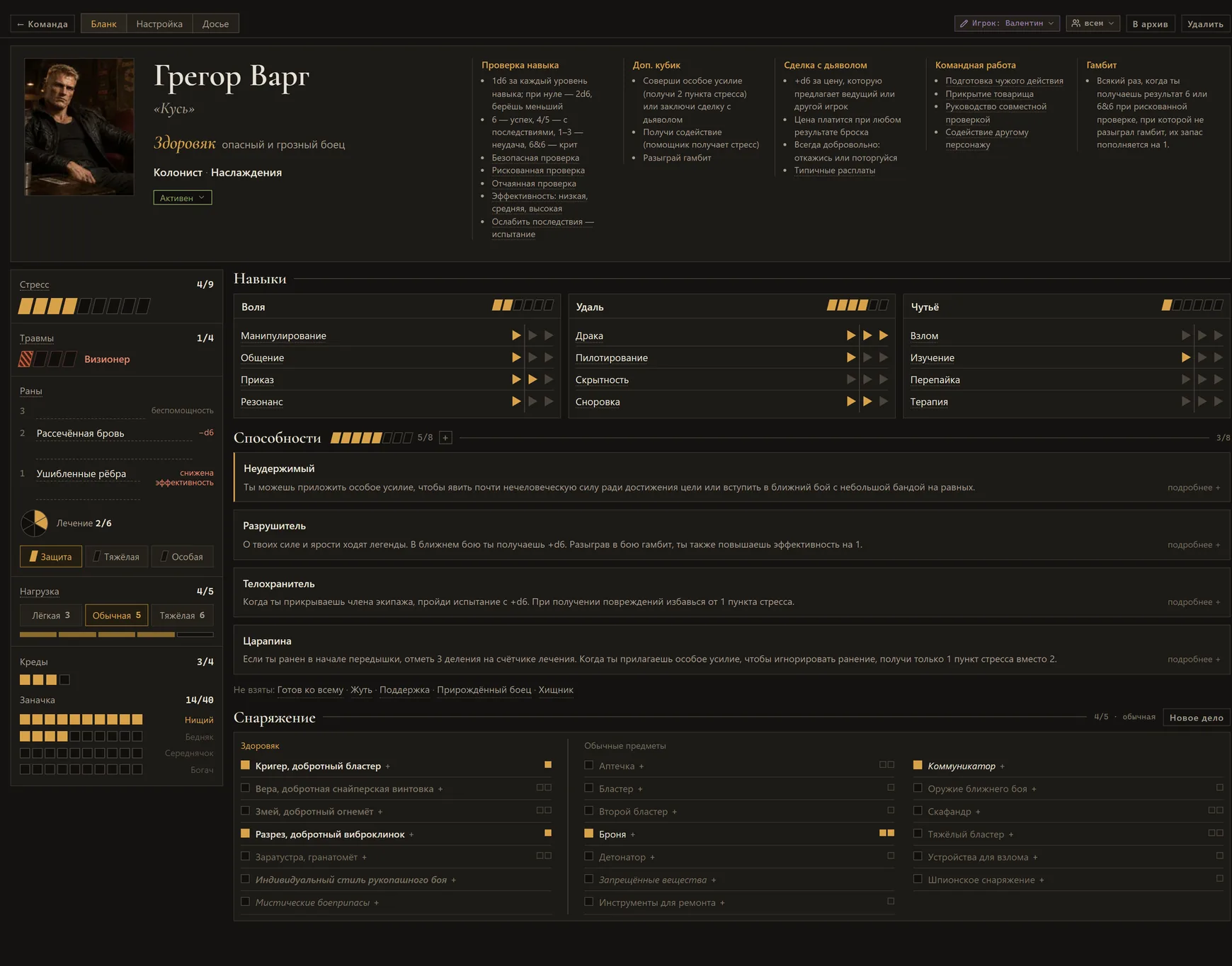
Task: Select the Лёгкая 3 load option
Action: point(51,615)
